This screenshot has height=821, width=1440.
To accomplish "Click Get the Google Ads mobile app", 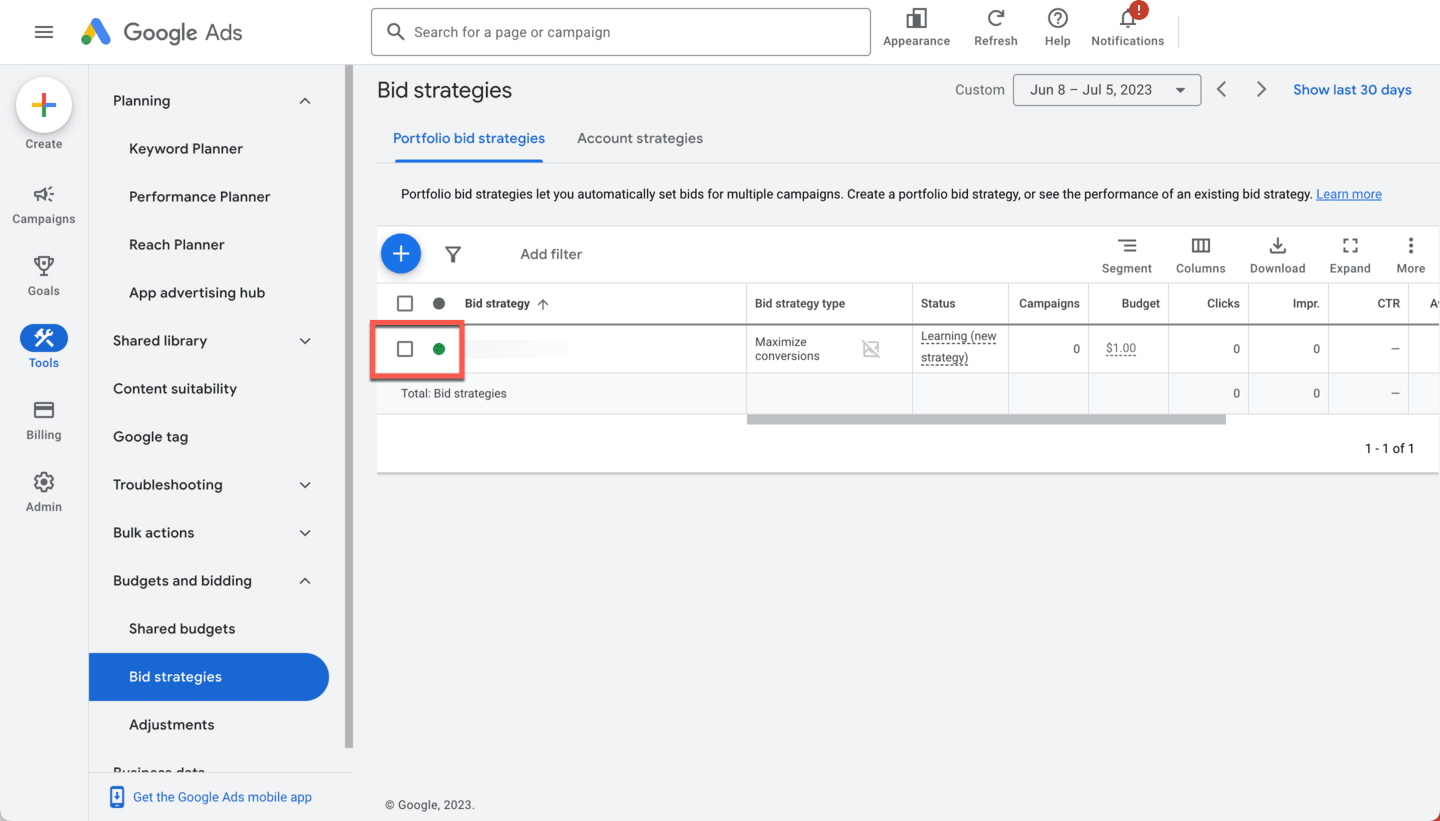I will pyautogui.click(x=222, y=797).
